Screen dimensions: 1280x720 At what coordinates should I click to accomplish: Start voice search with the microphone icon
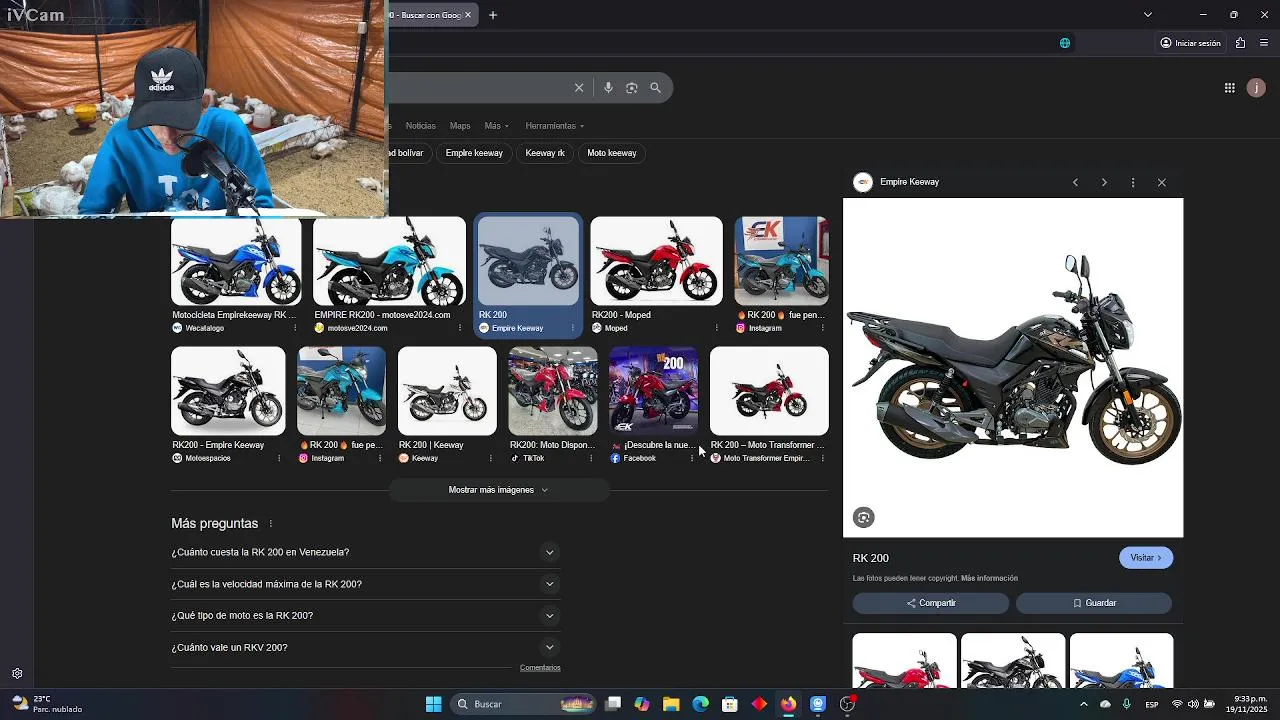(x=608, y=88)
